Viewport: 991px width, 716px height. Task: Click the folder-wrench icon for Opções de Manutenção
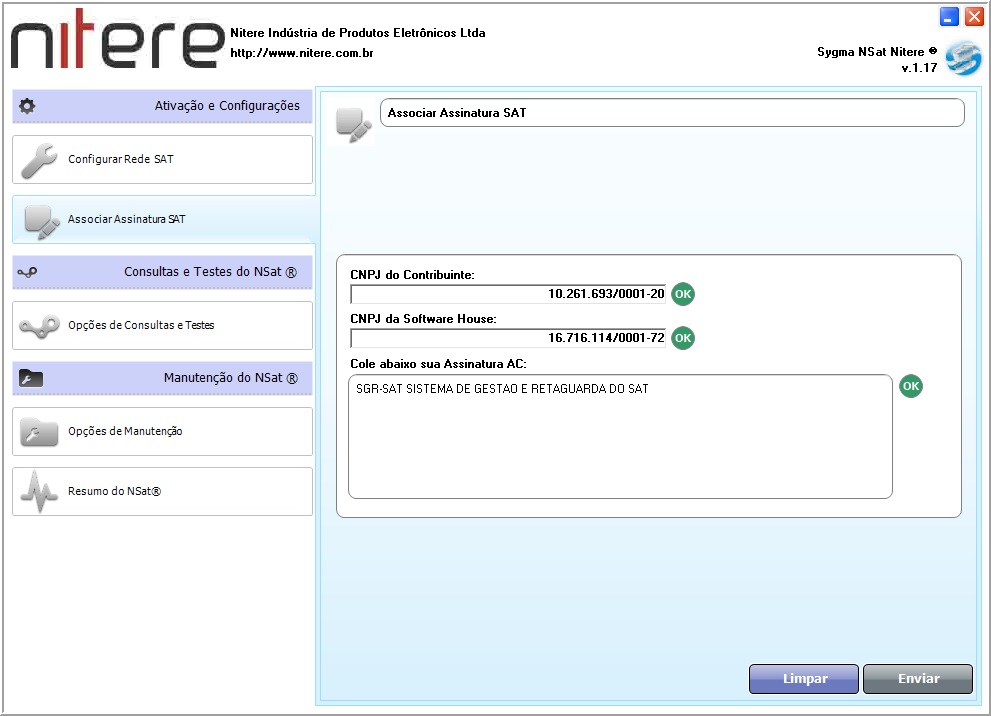click(39, 432)
